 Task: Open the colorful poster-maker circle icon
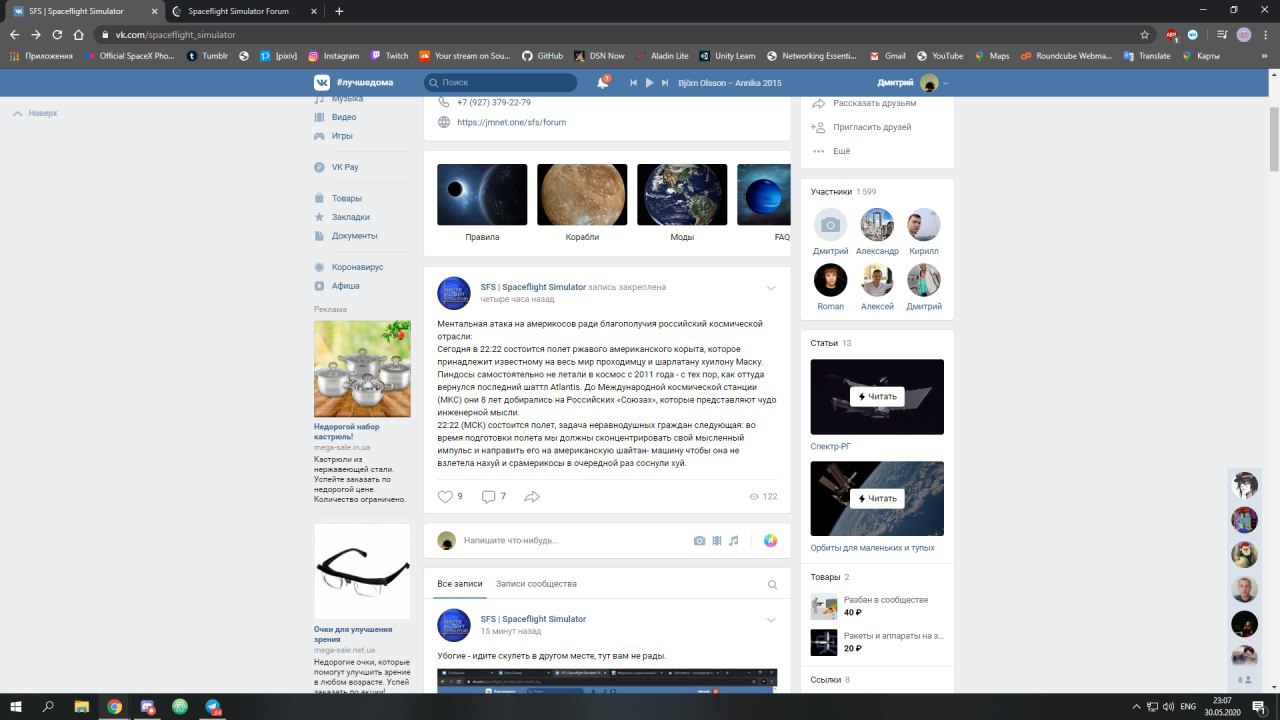pyautogui.click(x=770, y=540)
